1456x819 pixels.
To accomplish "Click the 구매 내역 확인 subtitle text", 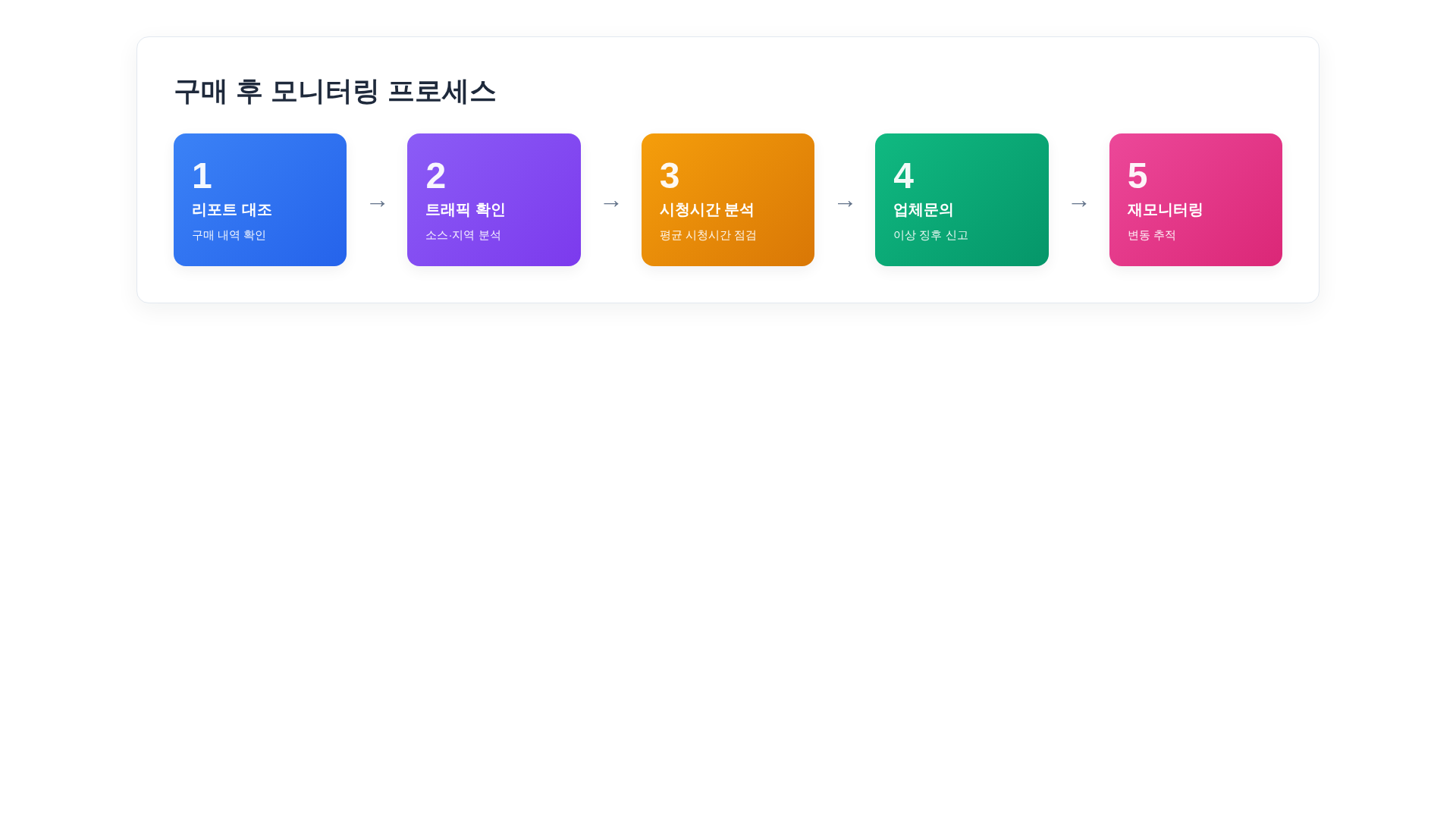I will pyautogui.click(x=230, y=235).
